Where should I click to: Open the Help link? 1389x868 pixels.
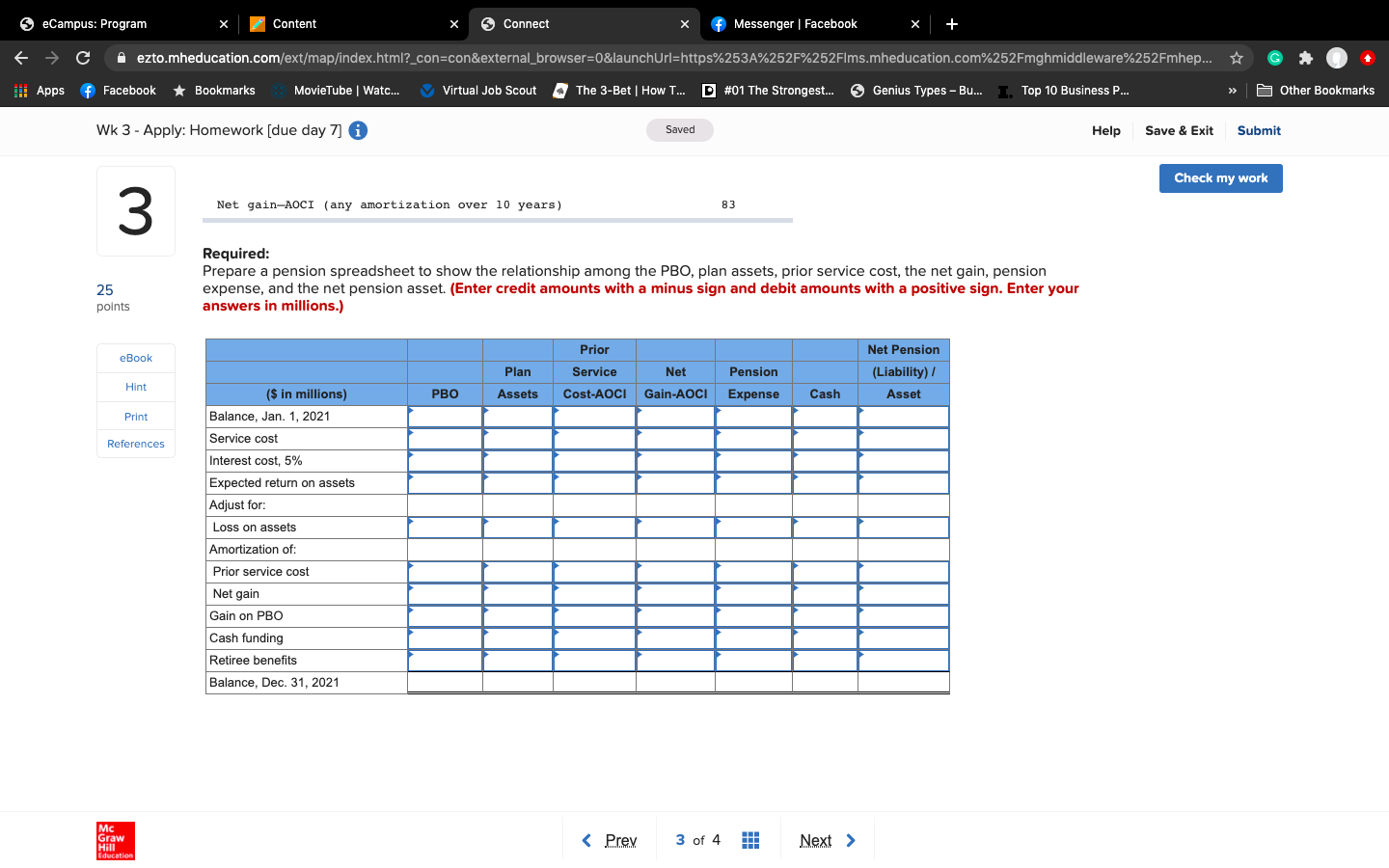[x=1106, y=130]
